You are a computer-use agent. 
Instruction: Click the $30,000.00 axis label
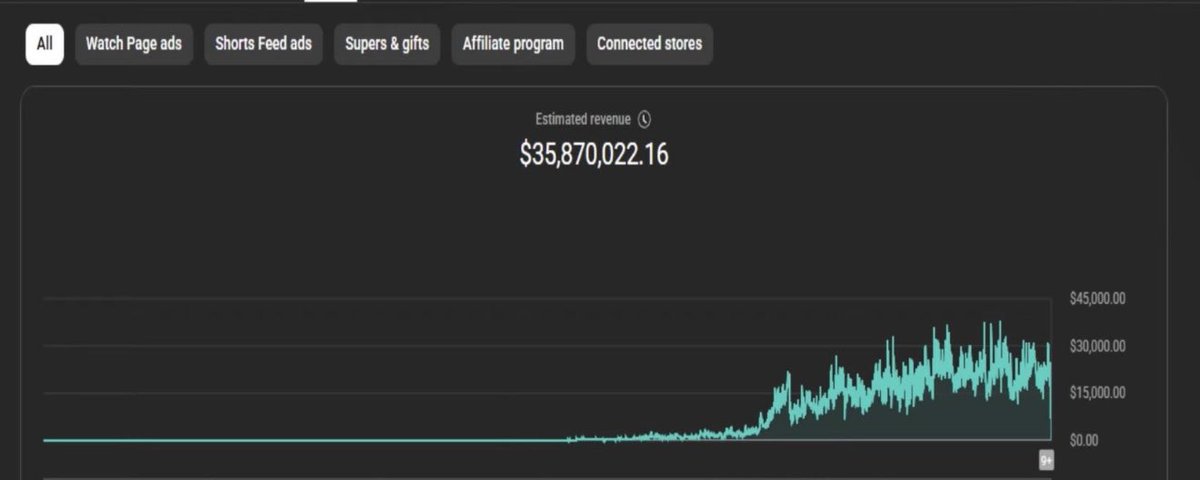point(1097,346)
